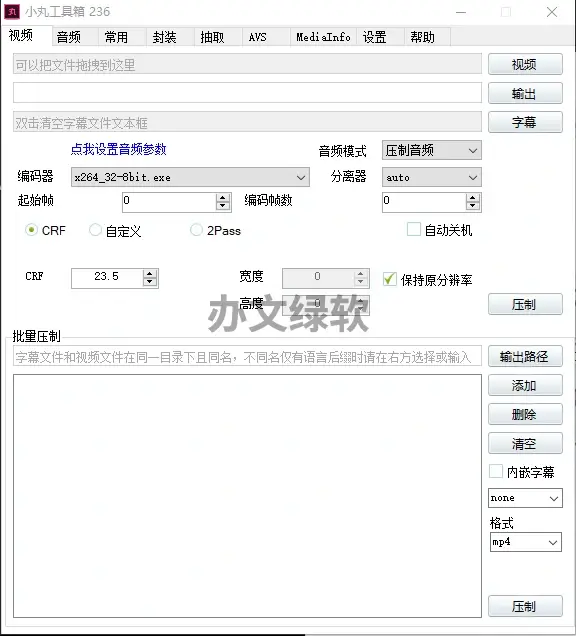
Task: Select the 自定义 radio button
Action: tap(95, 230)
